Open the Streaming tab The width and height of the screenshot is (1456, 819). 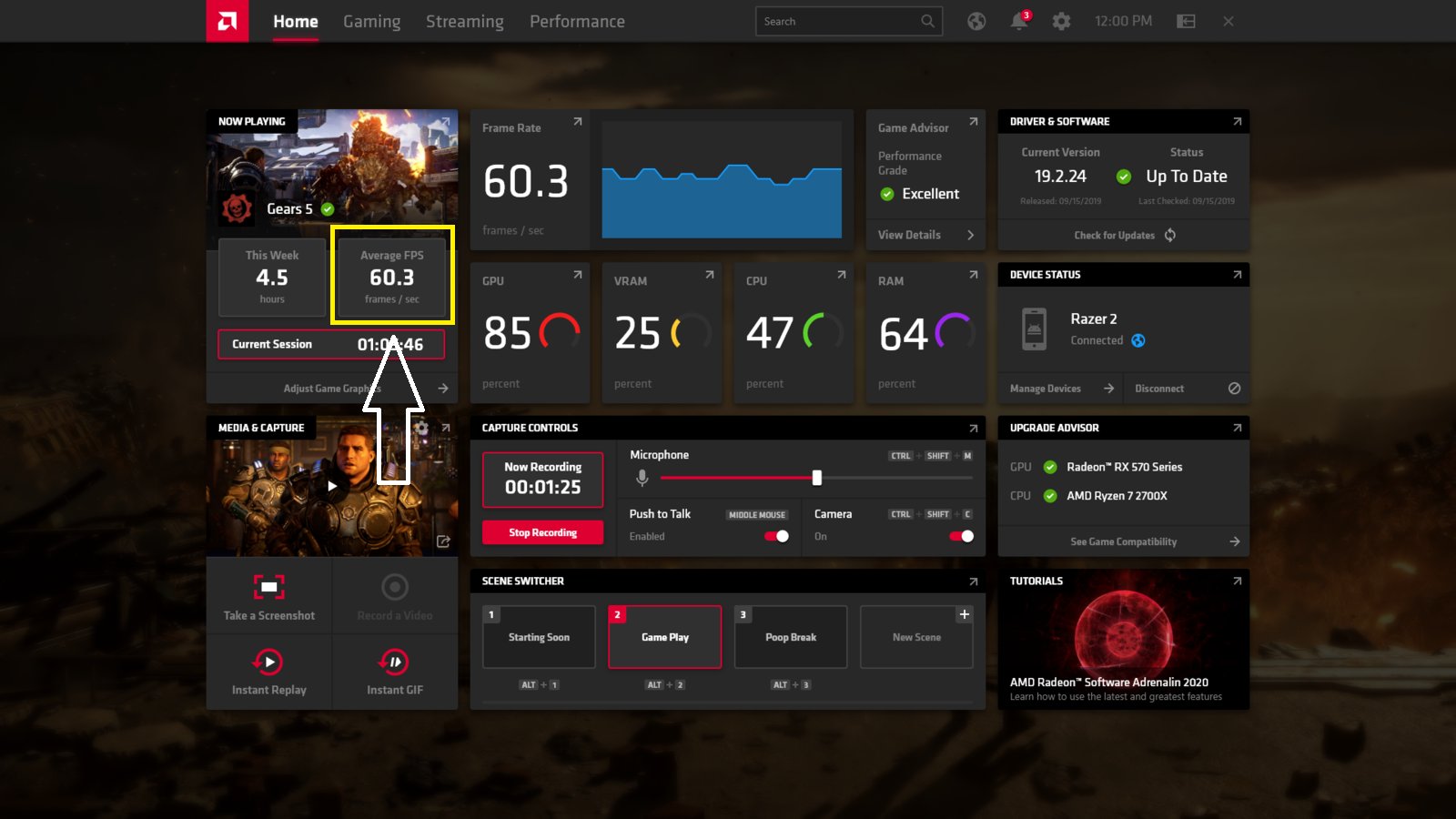tap(464, 21)
